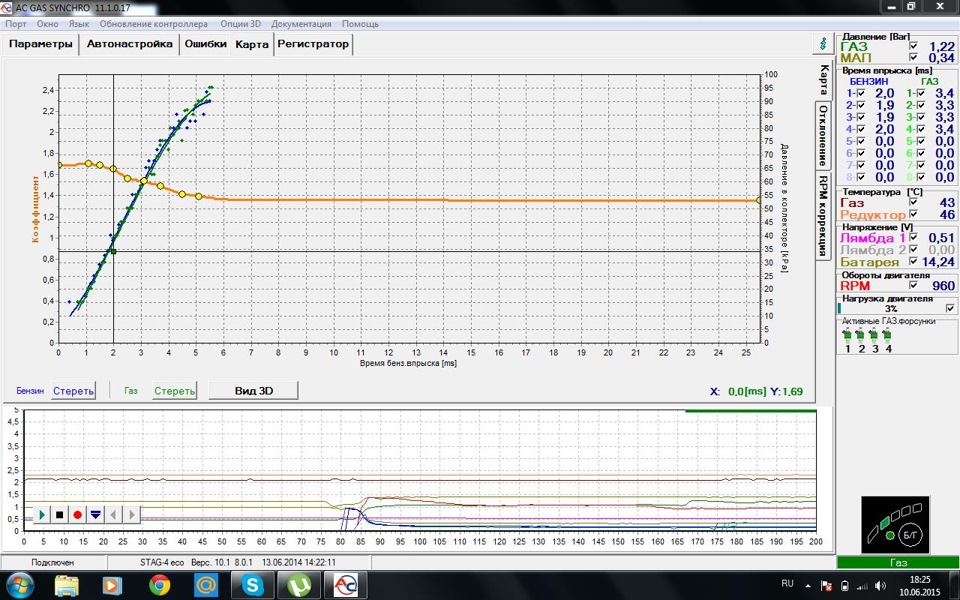Screen dimensions: 960x600
Task: Click the small icon above the vertical Карта tab
Action: tap(823, 44)
